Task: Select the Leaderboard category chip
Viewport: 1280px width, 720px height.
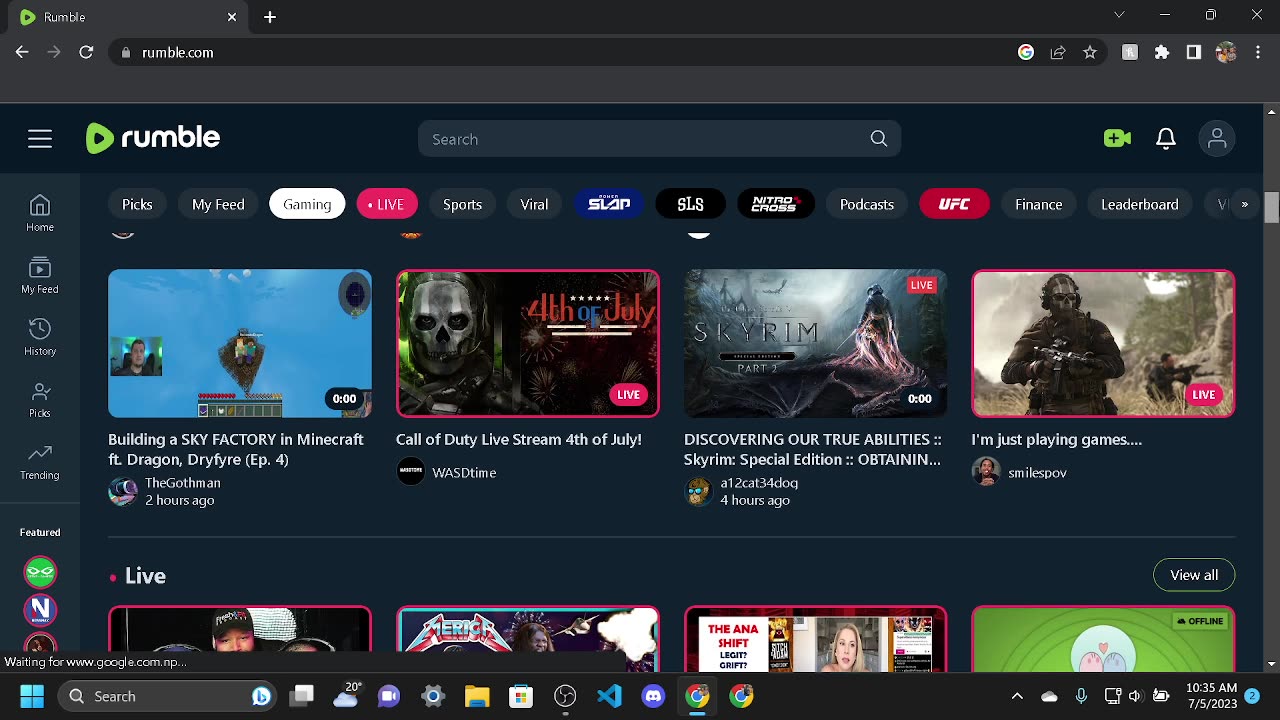Action: tap(1139, 204)
